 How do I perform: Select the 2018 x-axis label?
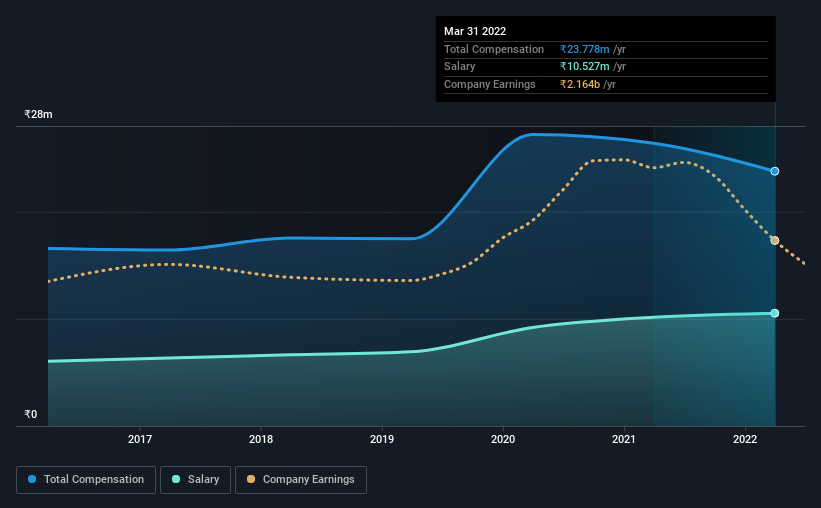click(261, 439)
